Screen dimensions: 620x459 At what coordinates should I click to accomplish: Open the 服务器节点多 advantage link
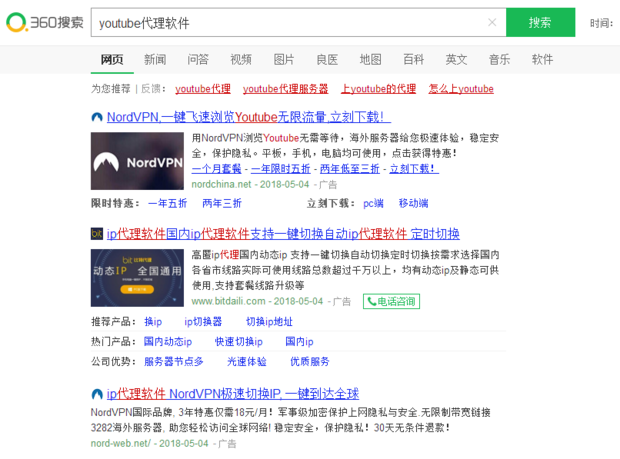[x=174, y=361]
